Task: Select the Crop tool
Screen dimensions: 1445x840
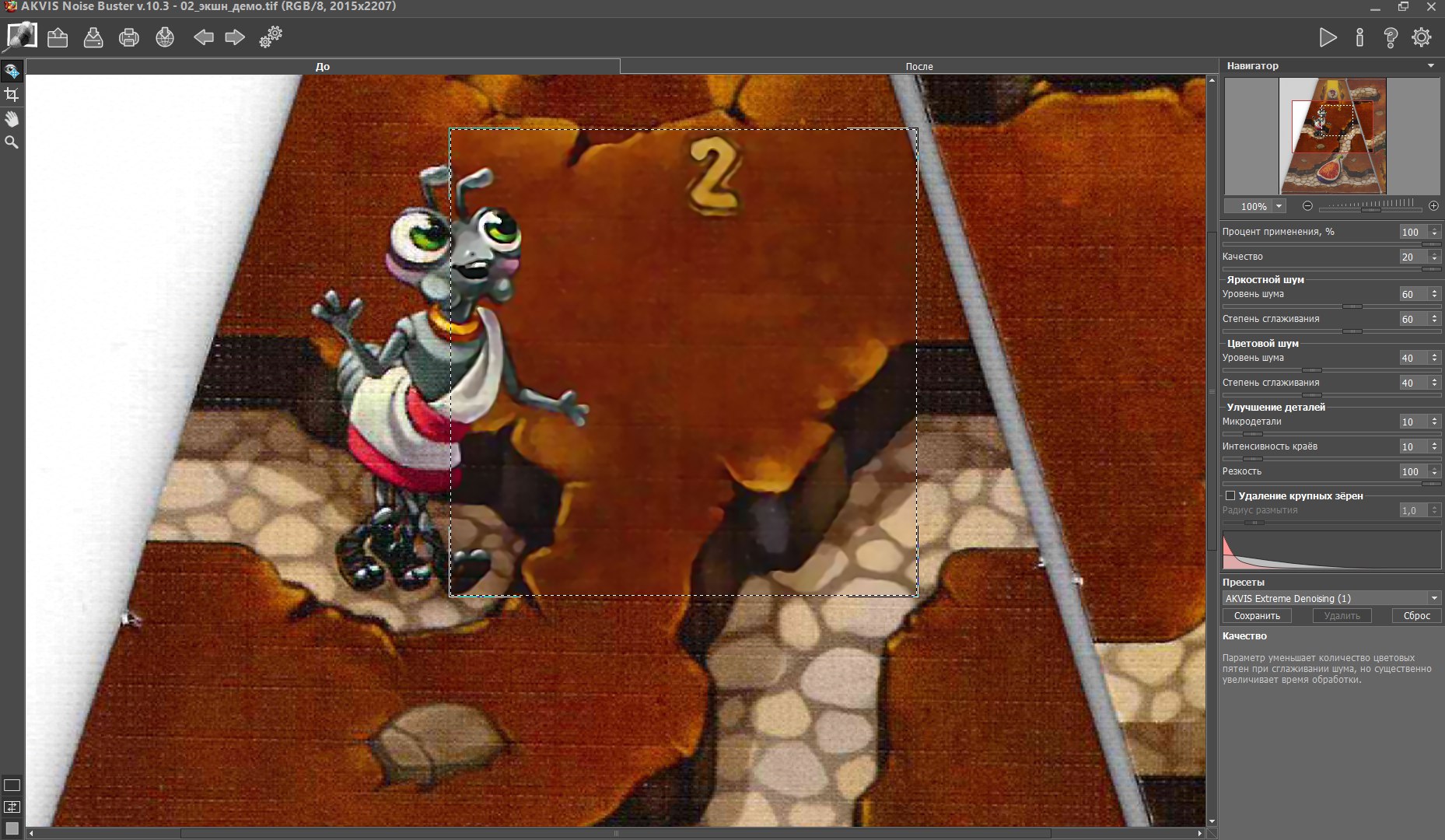Action: coord(12,95)
